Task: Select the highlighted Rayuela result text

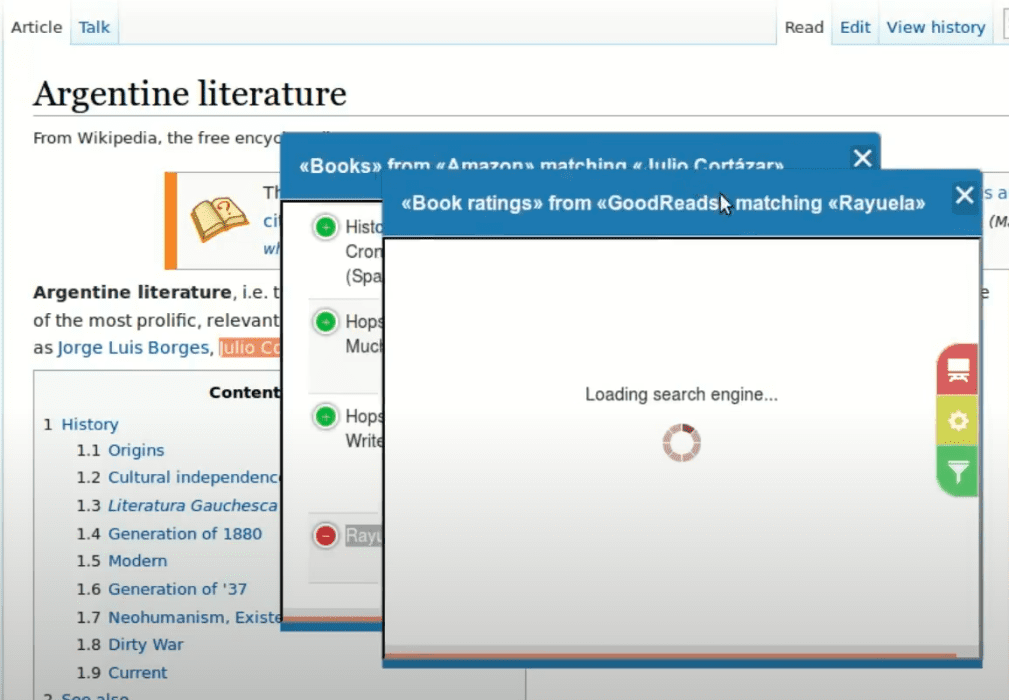Action: point(363,535)
